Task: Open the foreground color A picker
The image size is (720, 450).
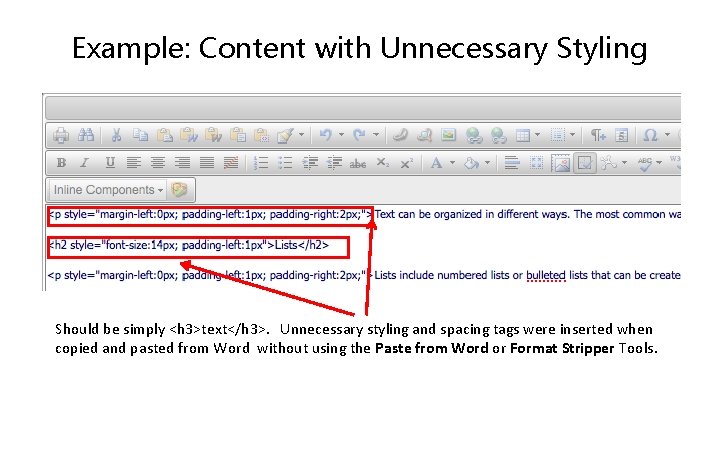Action: pyautogui.click(x=437, y=163)
